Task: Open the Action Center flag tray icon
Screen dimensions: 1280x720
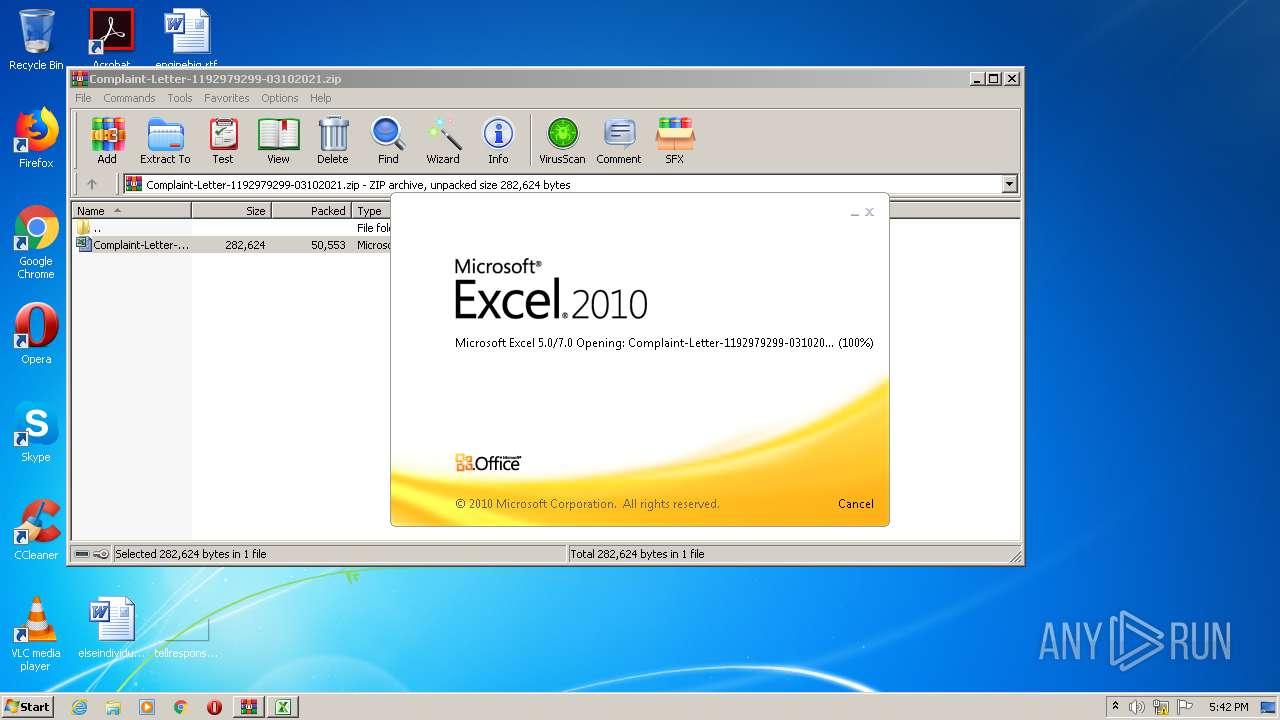Action: point(1185,707)
